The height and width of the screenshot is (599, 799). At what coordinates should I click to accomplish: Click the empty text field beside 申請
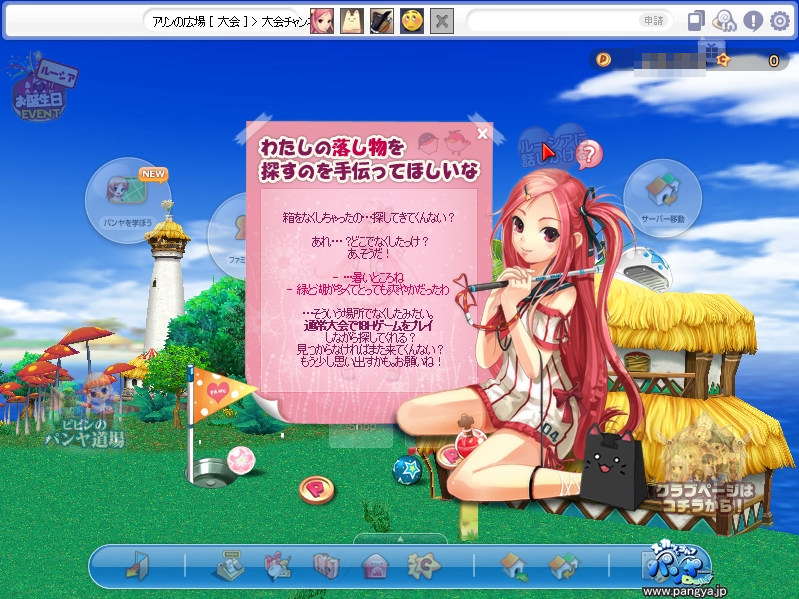pos(553,21)
